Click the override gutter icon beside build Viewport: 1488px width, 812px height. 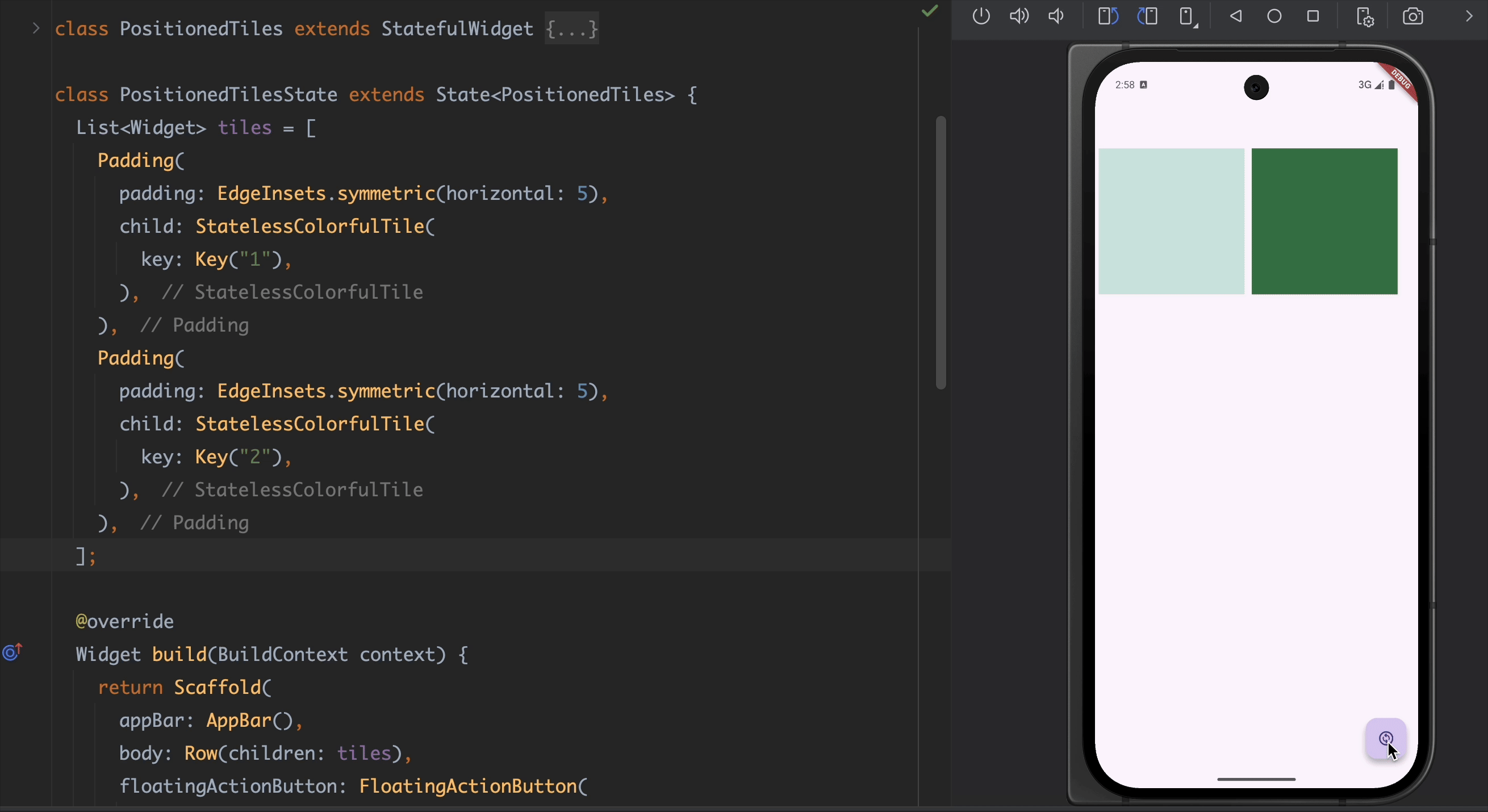coord(12,652)
